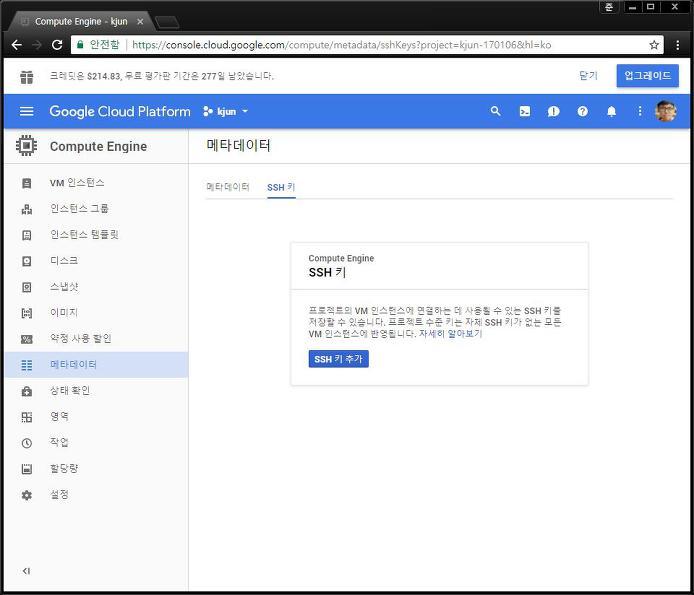Bookmark page with the star icon
The image size is (694, 595).
[x=654, y=45]
